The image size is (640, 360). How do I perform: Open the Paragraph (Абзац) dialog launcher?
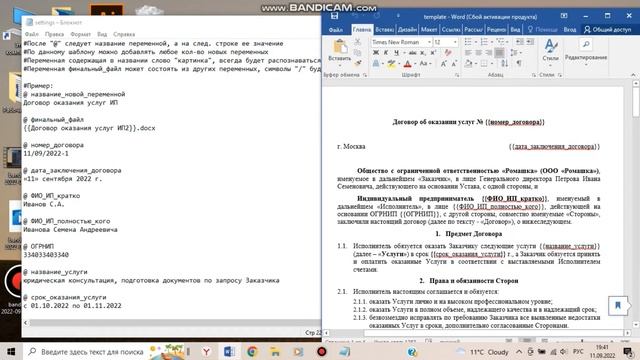point(533,75)
